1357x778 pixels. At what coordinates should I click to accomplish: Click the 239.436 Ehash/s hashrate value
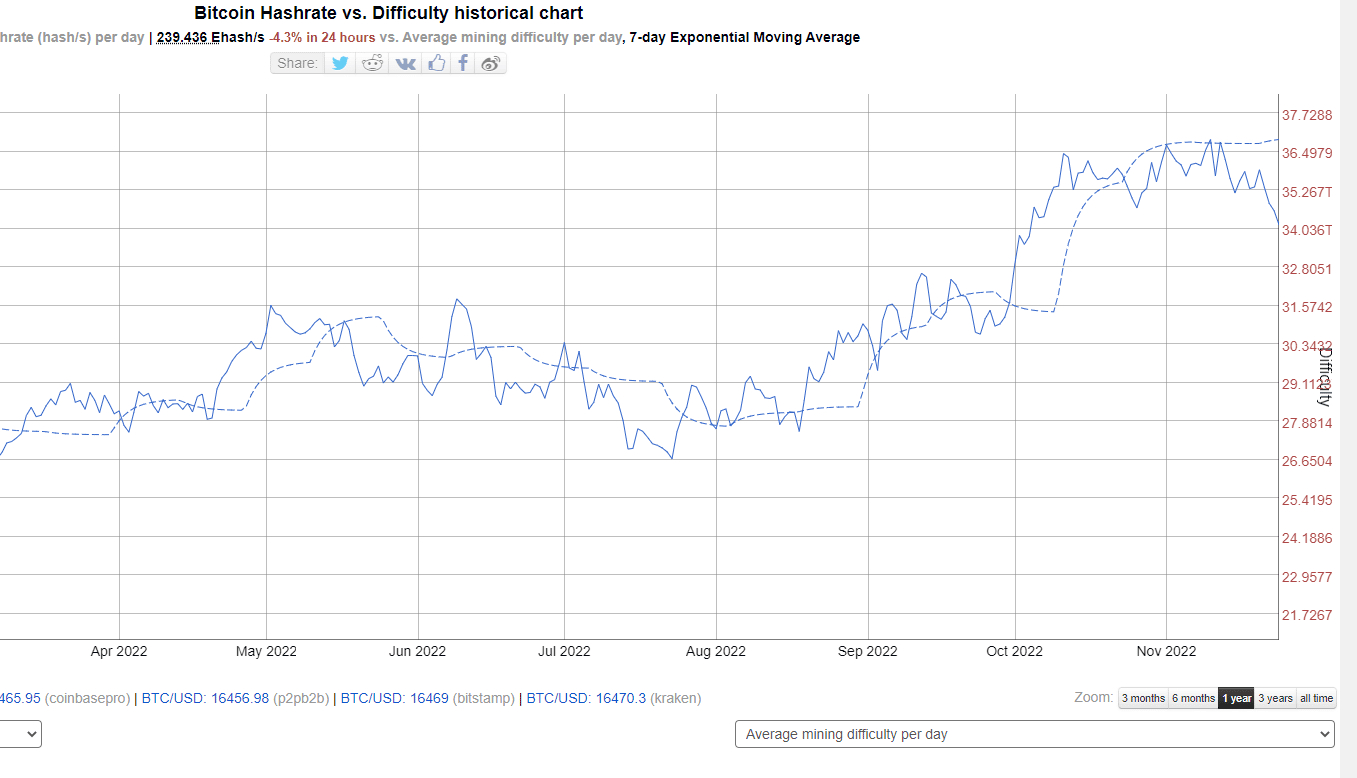[210, 37]
